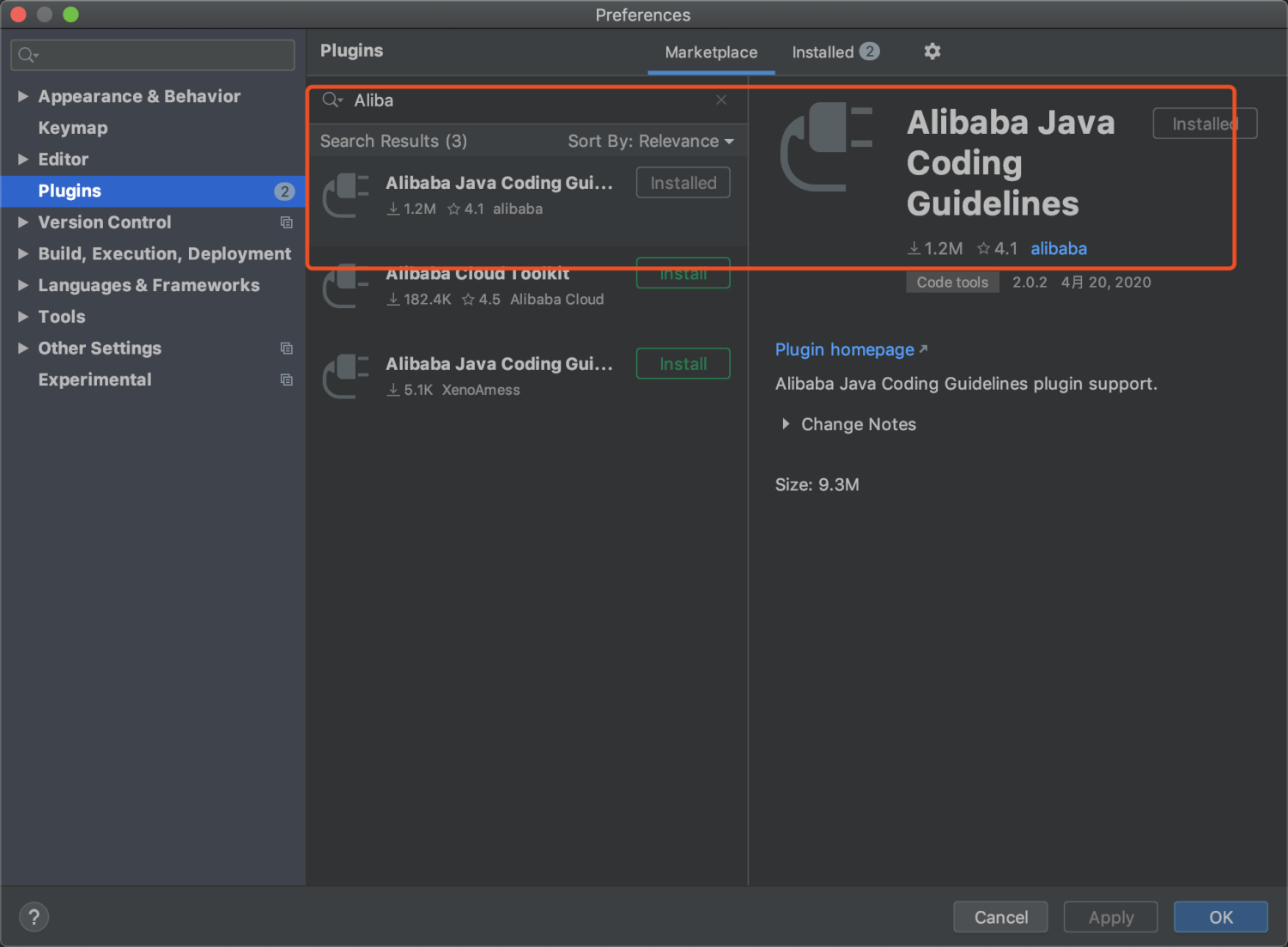Switch to the Marketplace tab
Image resolution: width=1288 pixels, height=947 pixels.
coord(711,52)
